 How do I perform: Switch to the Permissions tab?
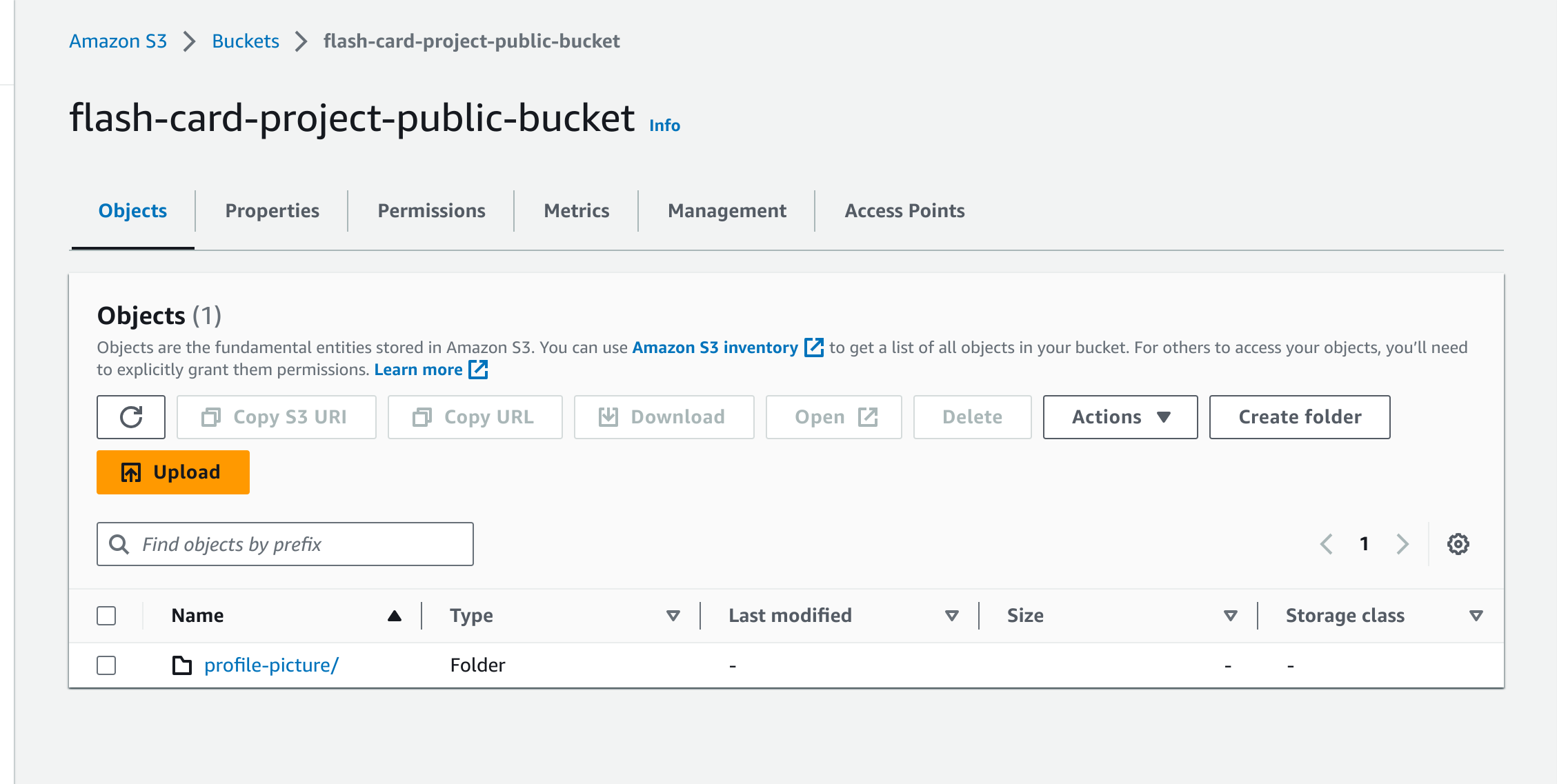(430, 210)
